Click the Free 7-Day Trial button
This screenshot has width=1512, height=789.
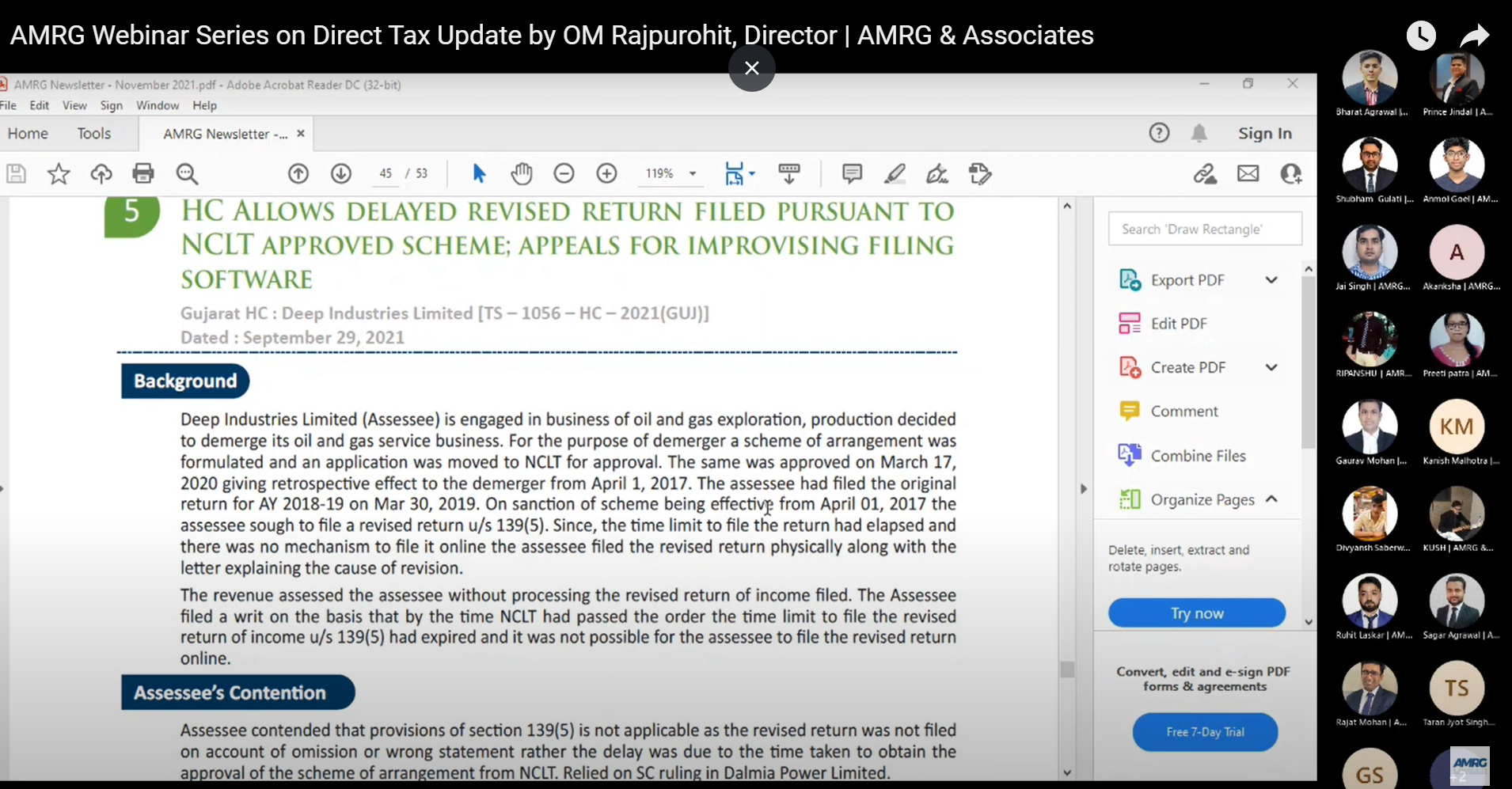coord(1205,732)
